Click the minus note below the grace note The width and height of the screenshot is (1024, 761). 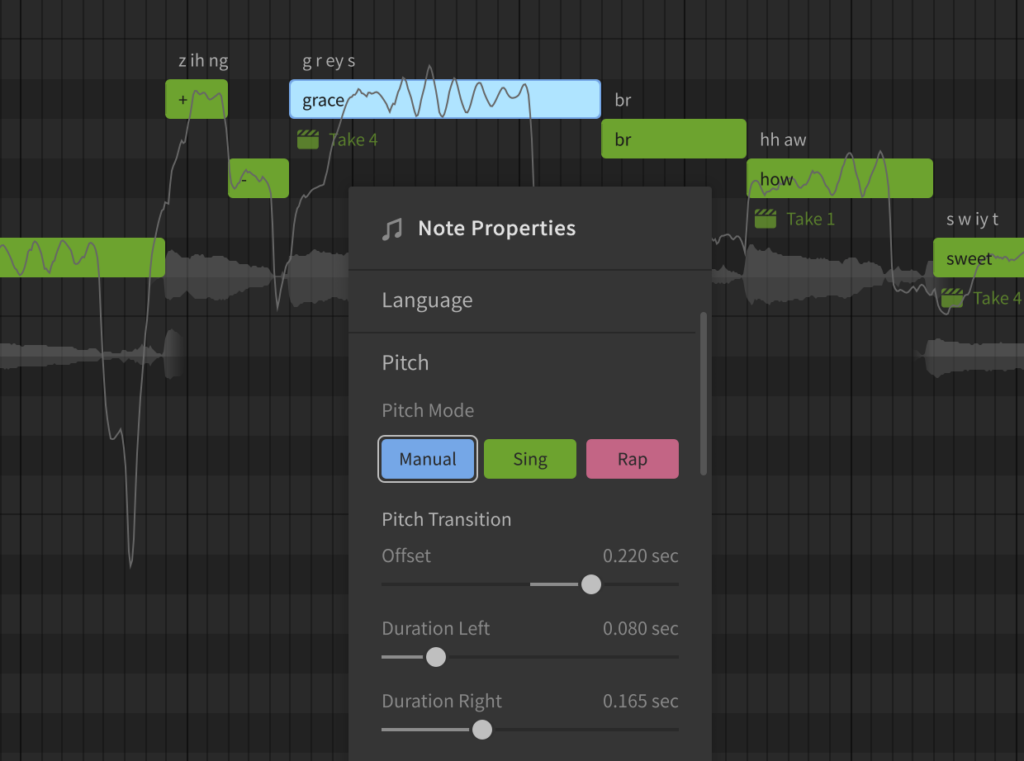258,178
